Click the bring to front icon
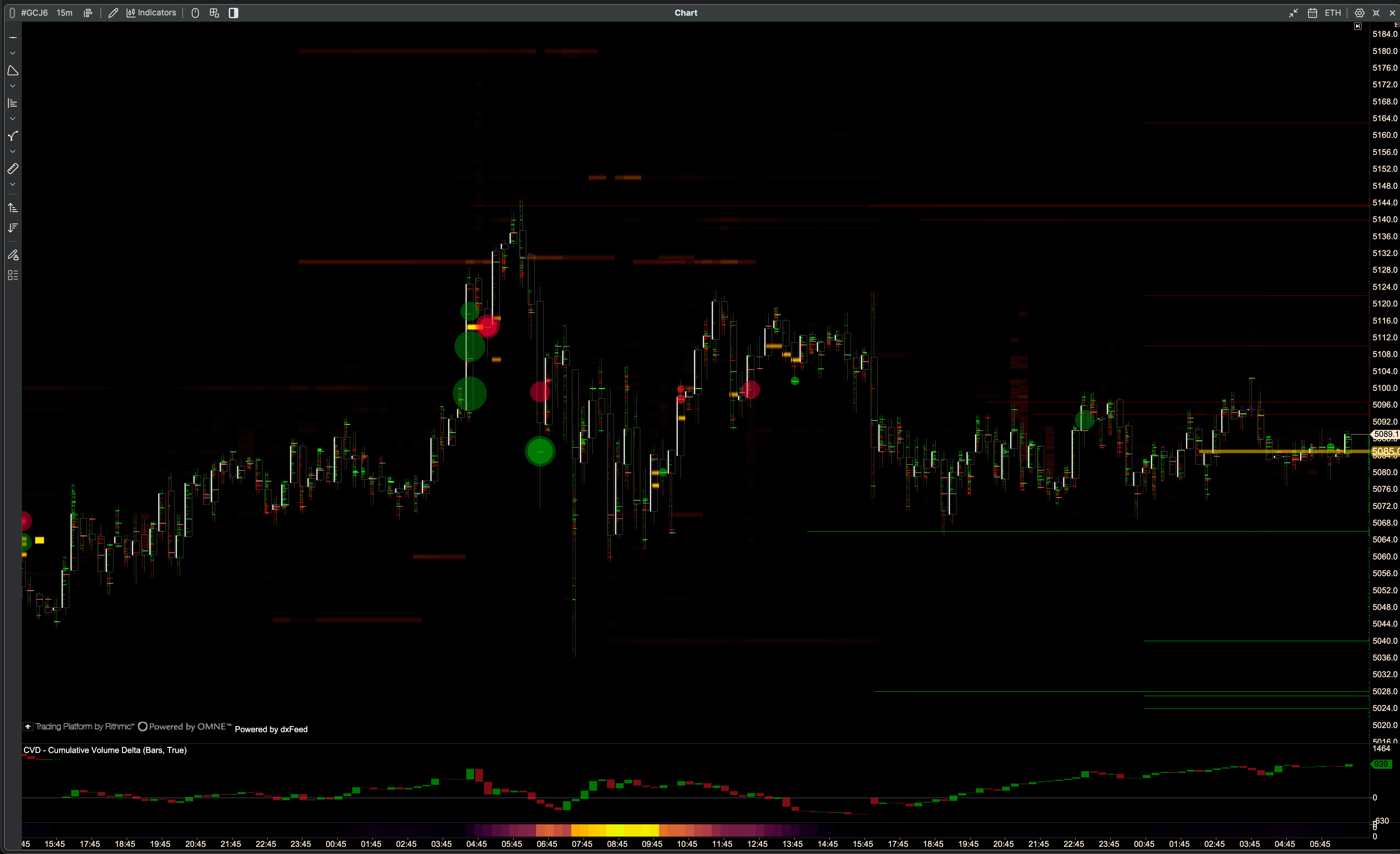 (13, 208)
